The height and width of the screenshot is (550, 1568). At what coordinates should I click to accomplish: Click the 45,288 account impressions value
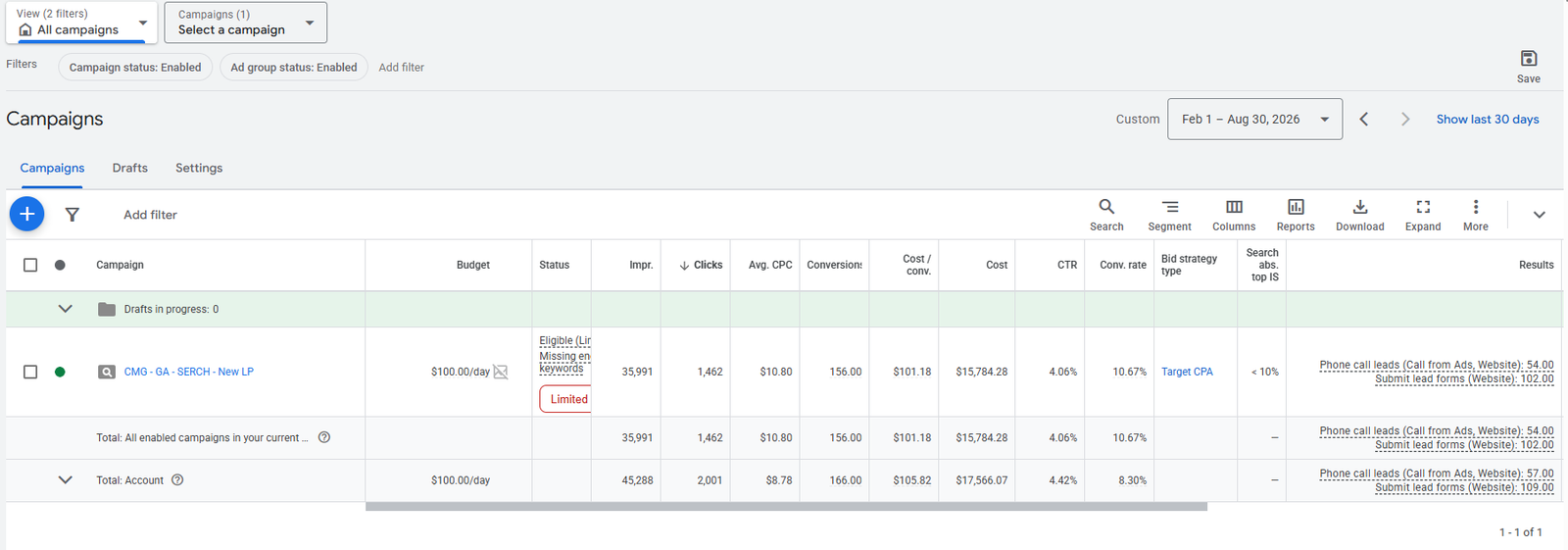637,480
